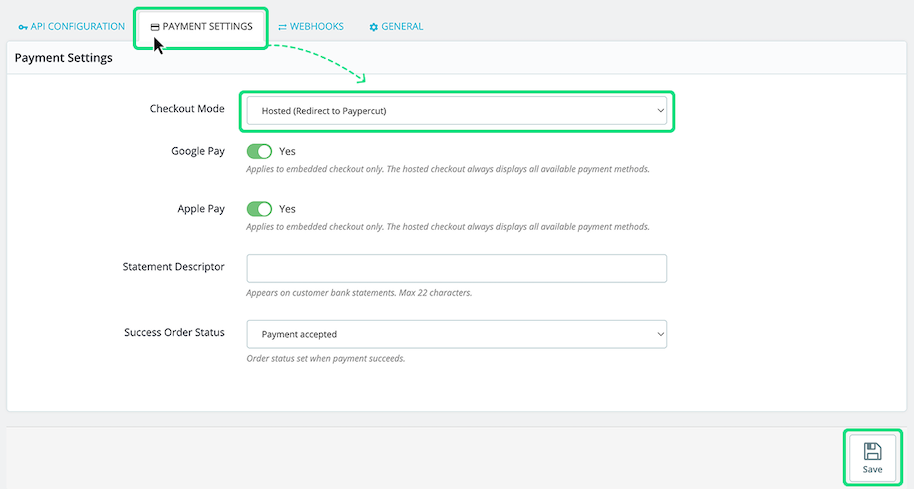Screen dimensions: 914x489
Task: Click the gear icon beside General
Action: coord(374,27)
